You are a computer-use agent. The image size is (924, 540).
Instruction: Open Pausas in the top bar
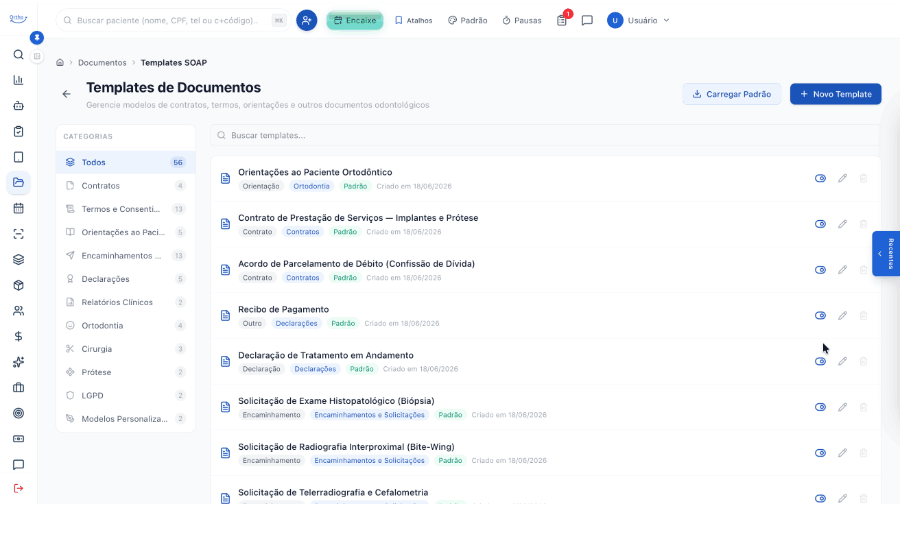coord(522,20)
